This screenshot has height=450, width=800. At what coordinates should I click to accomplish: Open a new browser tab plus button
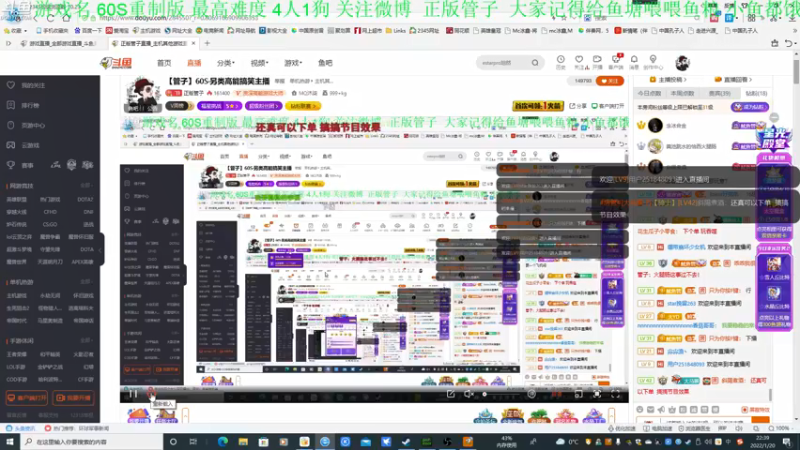pos(207,43)
